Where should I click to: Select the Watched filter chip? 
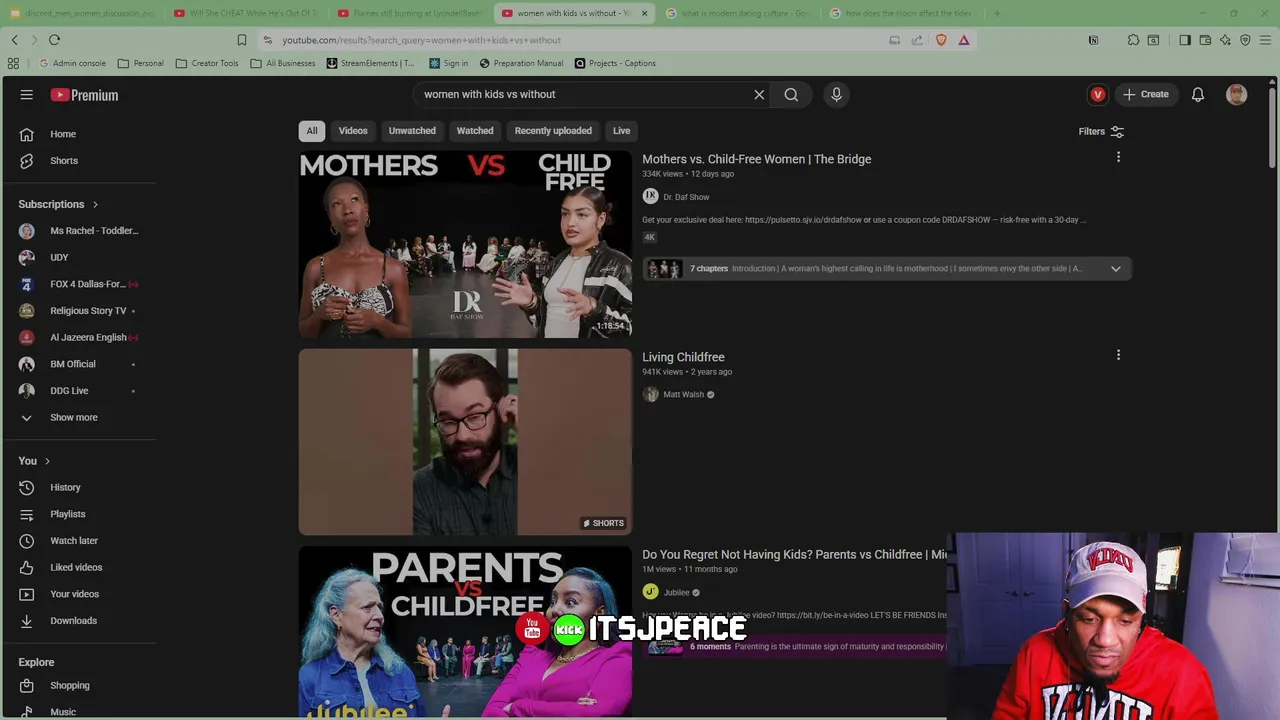[475, 131]
